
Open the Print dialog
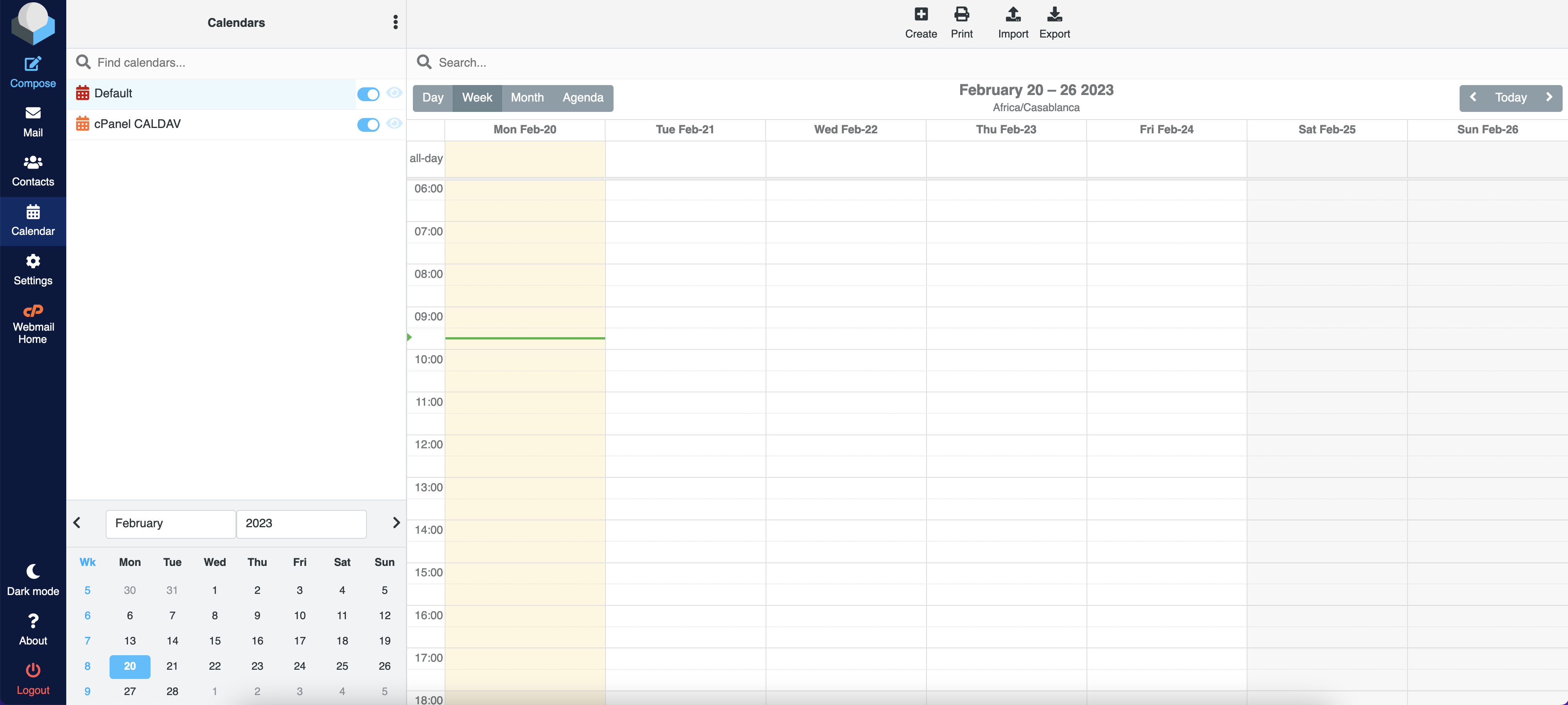pyautogui.click(x=961, y=21)
